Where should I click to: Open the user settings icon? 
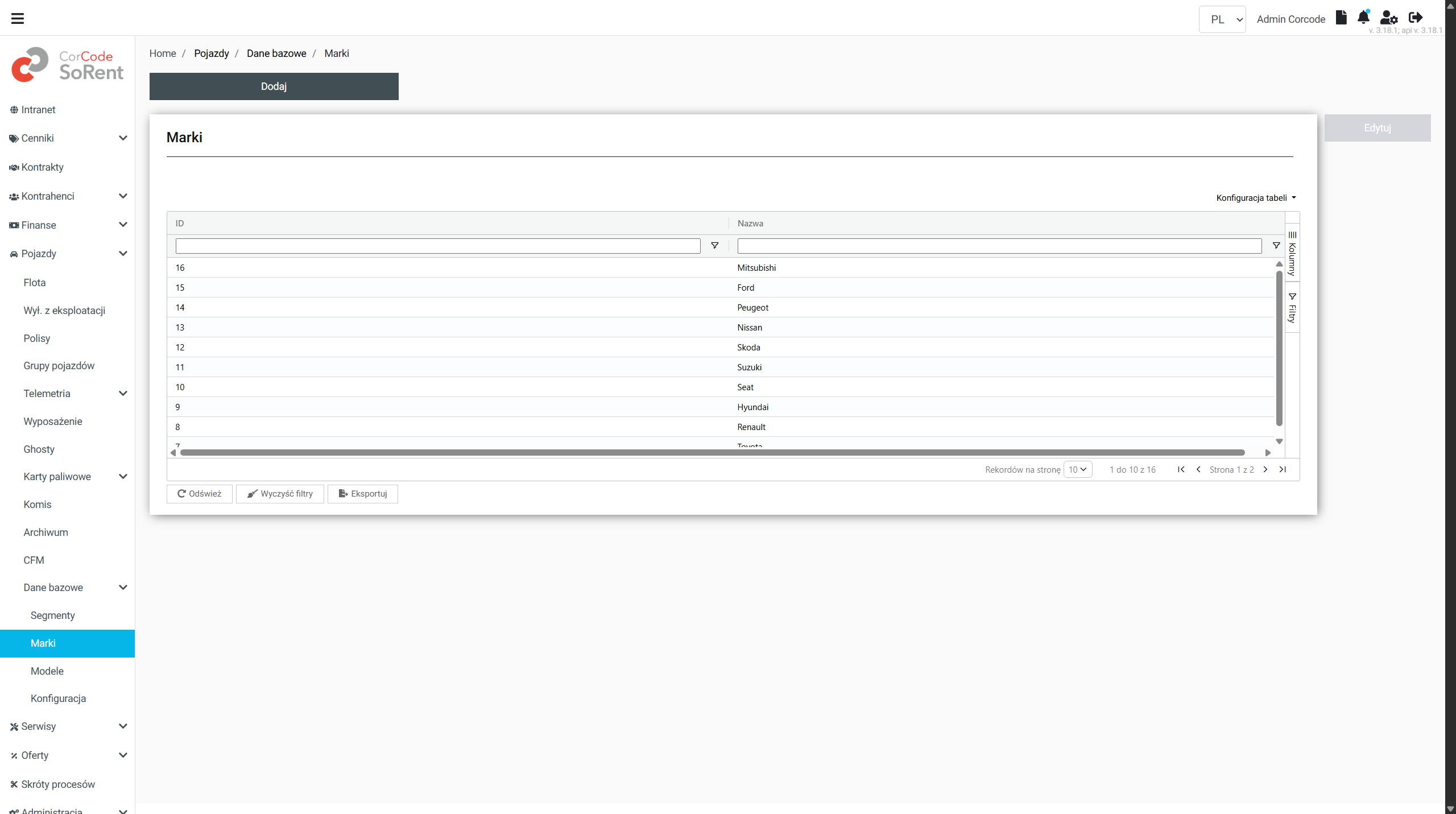[1388, 18]
